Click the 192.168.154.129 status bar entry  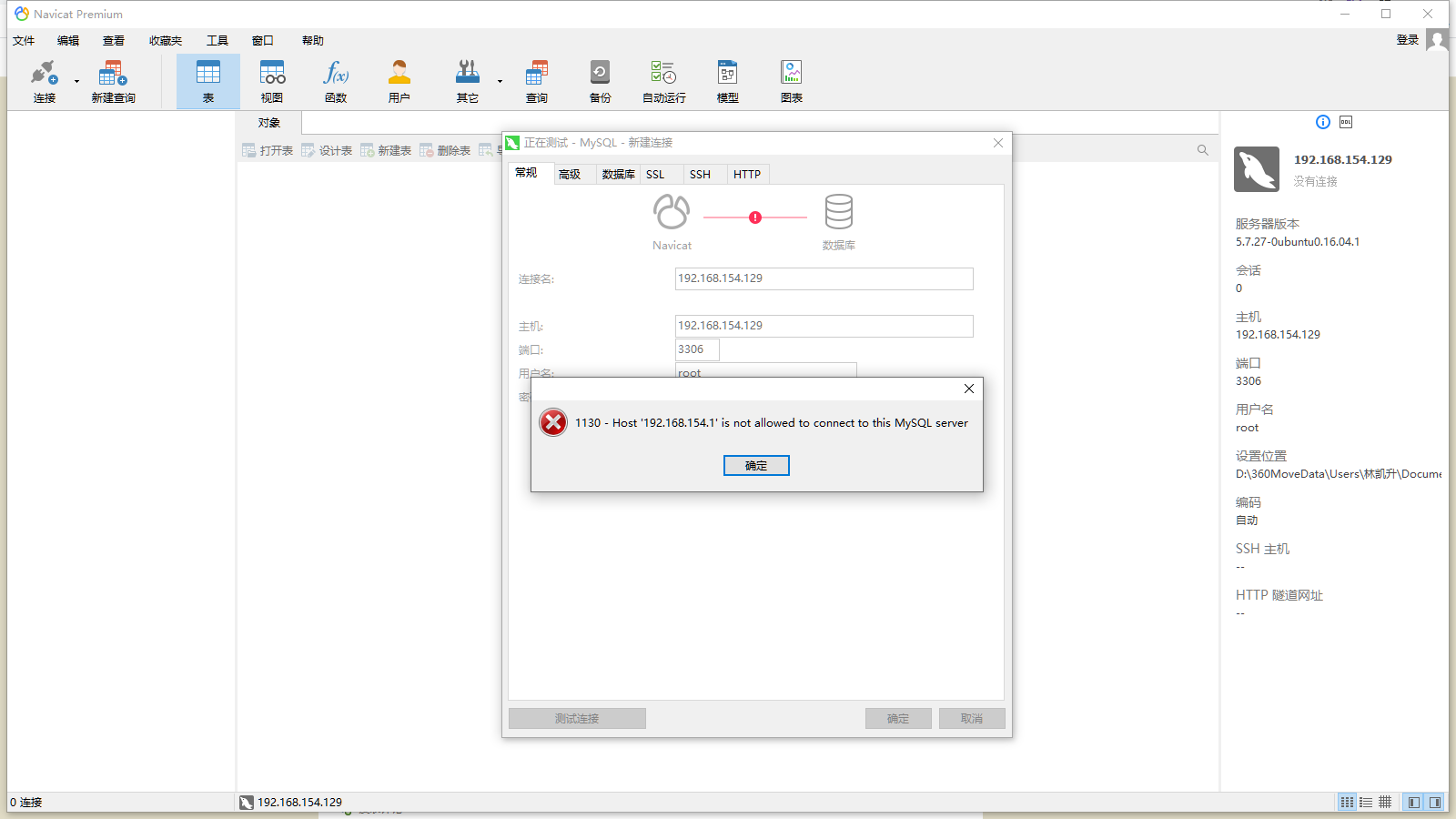tap(291, 803)
